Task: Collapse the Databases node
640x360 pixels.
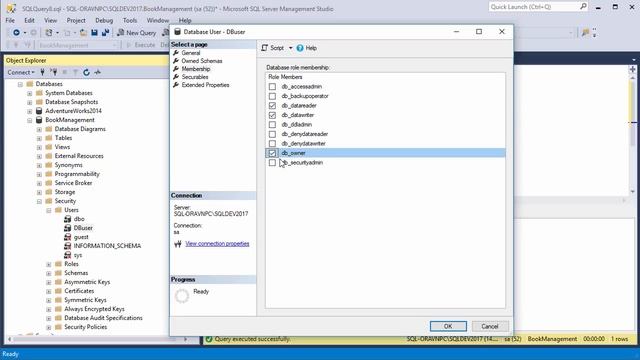Action: 20,84
